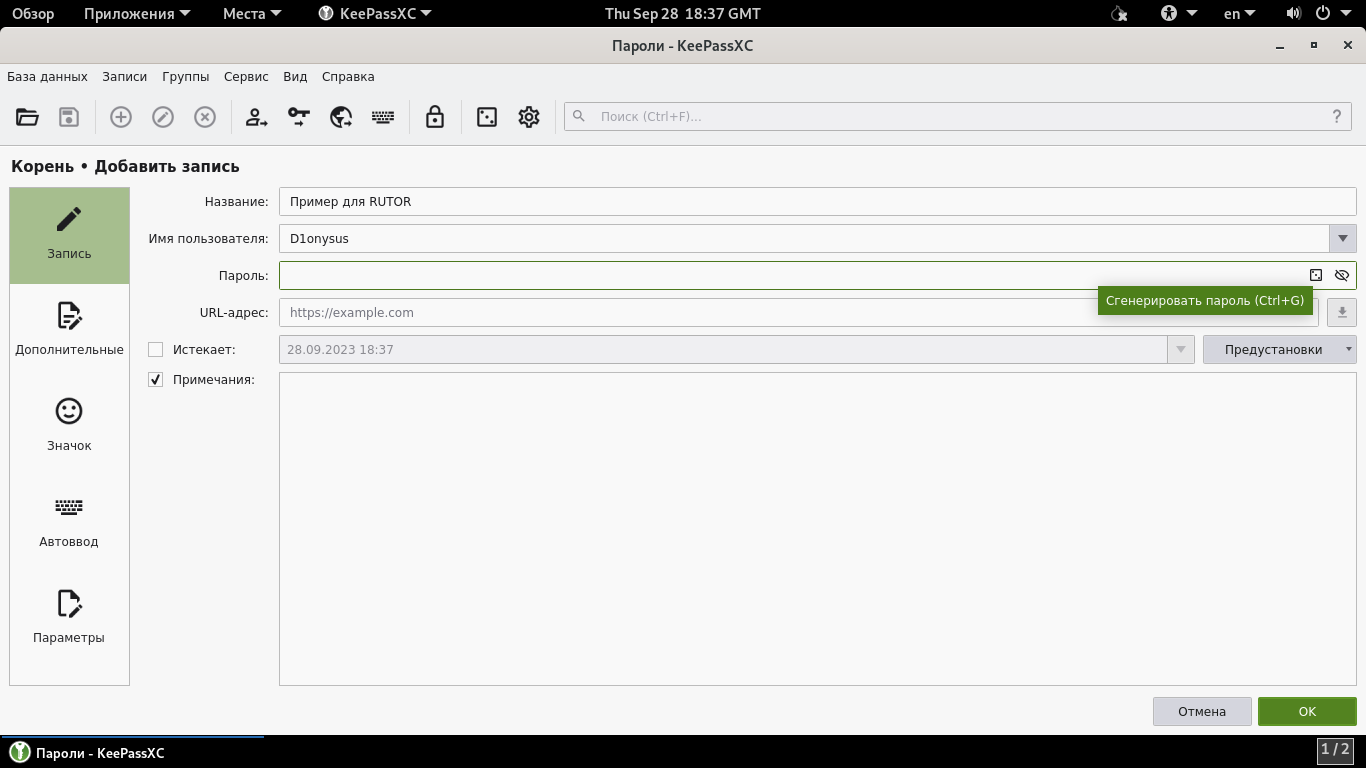Open the password generator dice toolbar icon
Viewport: 1366px width, 768px height.
click(x=487, y=117)
